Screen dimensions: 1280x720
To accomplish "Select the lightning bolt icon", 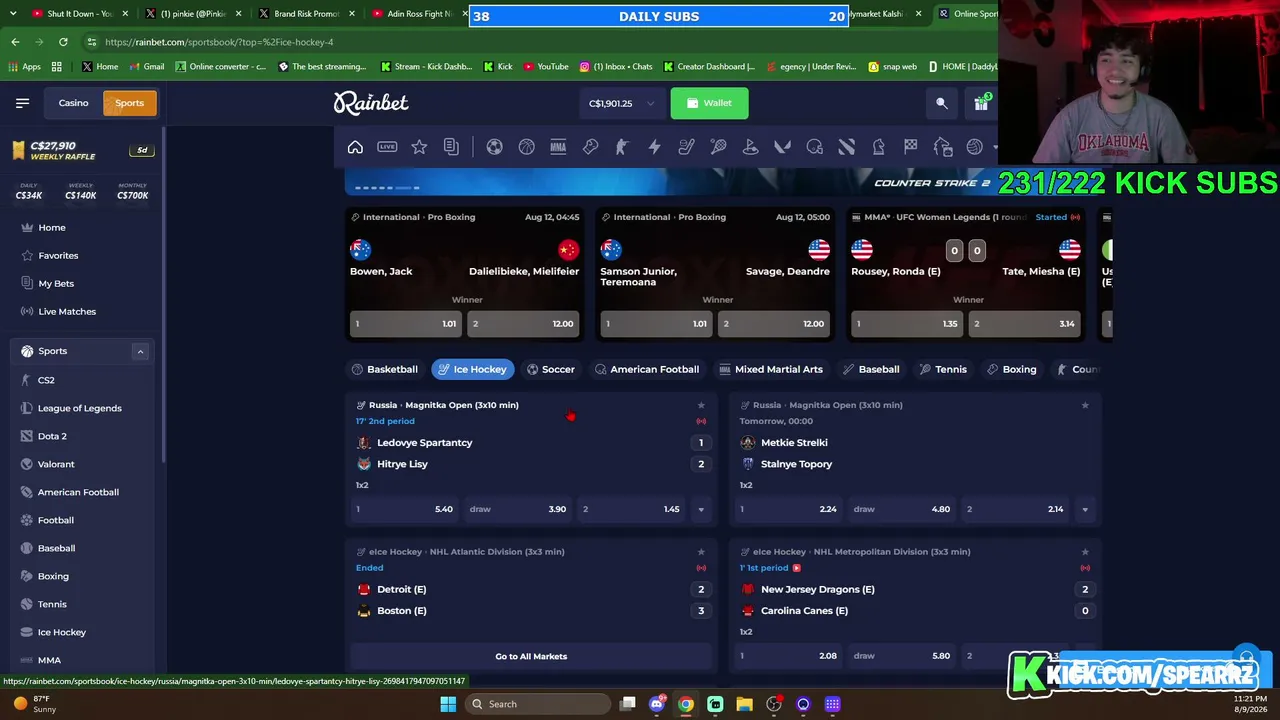I will (x=654, y=147).
